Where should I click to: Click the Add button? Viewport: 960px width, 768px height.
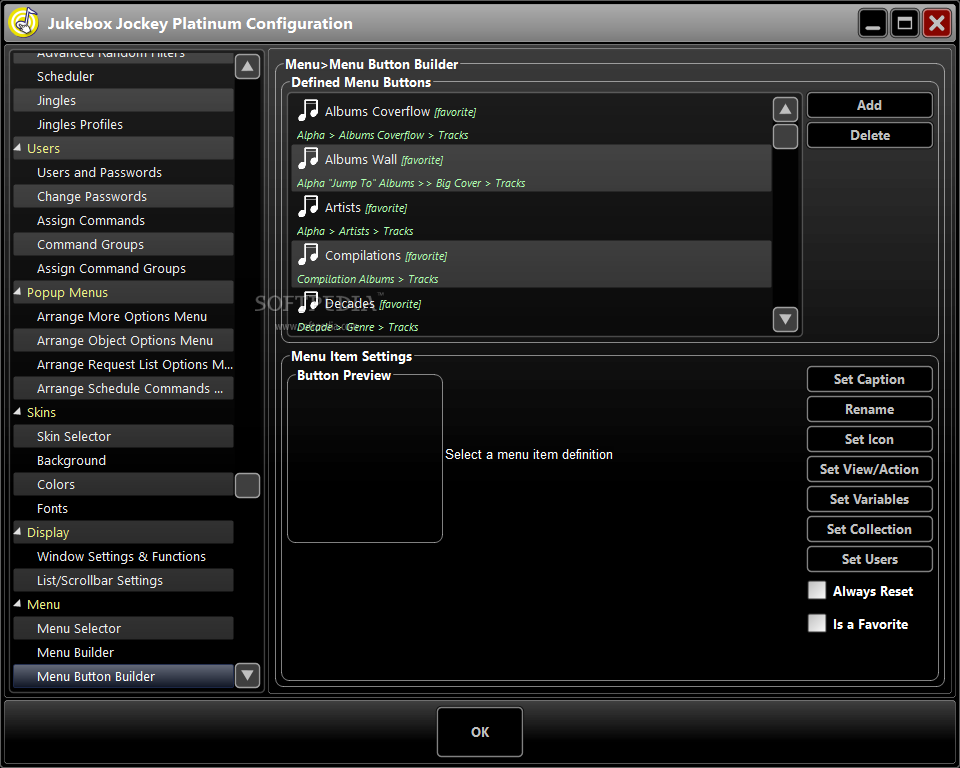point(869,105)
